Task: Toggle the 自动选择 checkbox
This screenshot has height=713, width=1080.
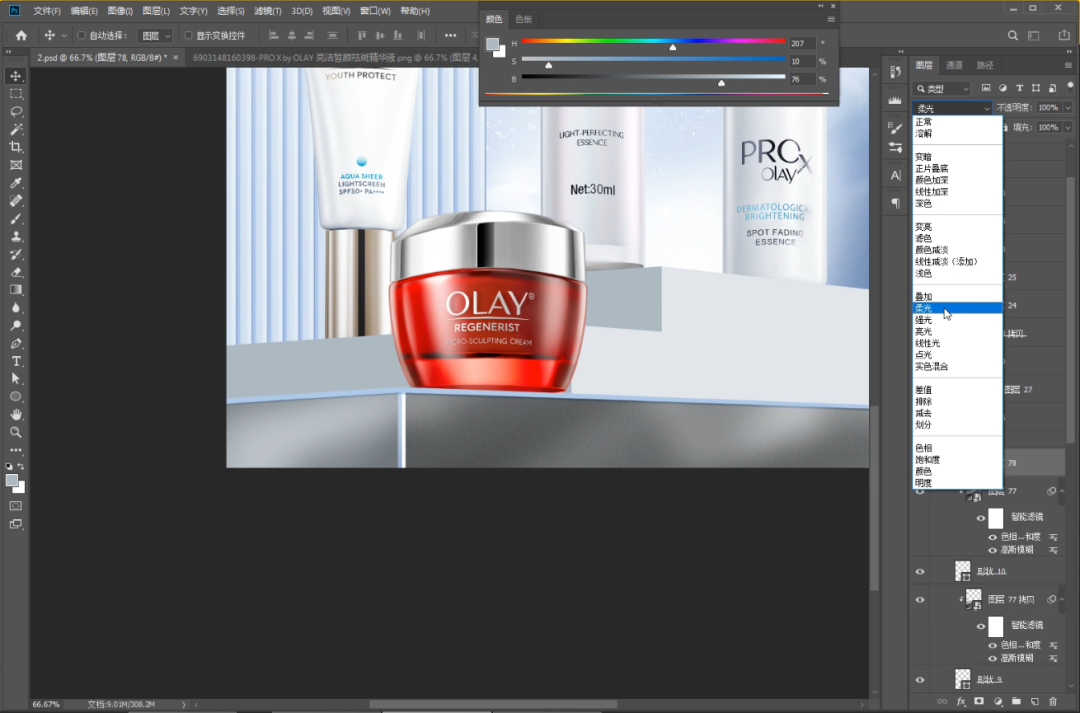Action: point(81,36)
